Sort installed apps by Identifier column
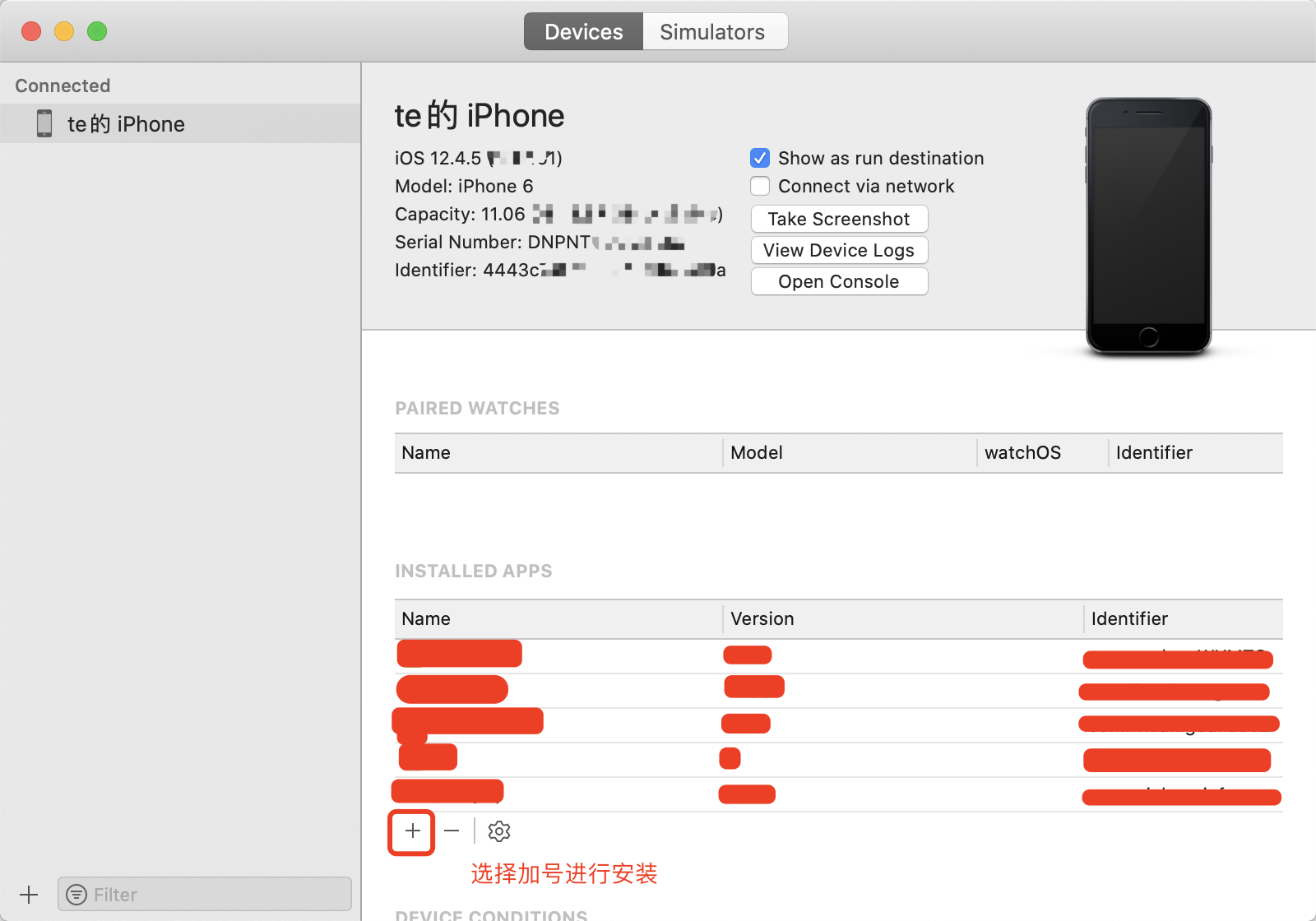This screenshot has width=1316, height=921. pos(1184,618)
